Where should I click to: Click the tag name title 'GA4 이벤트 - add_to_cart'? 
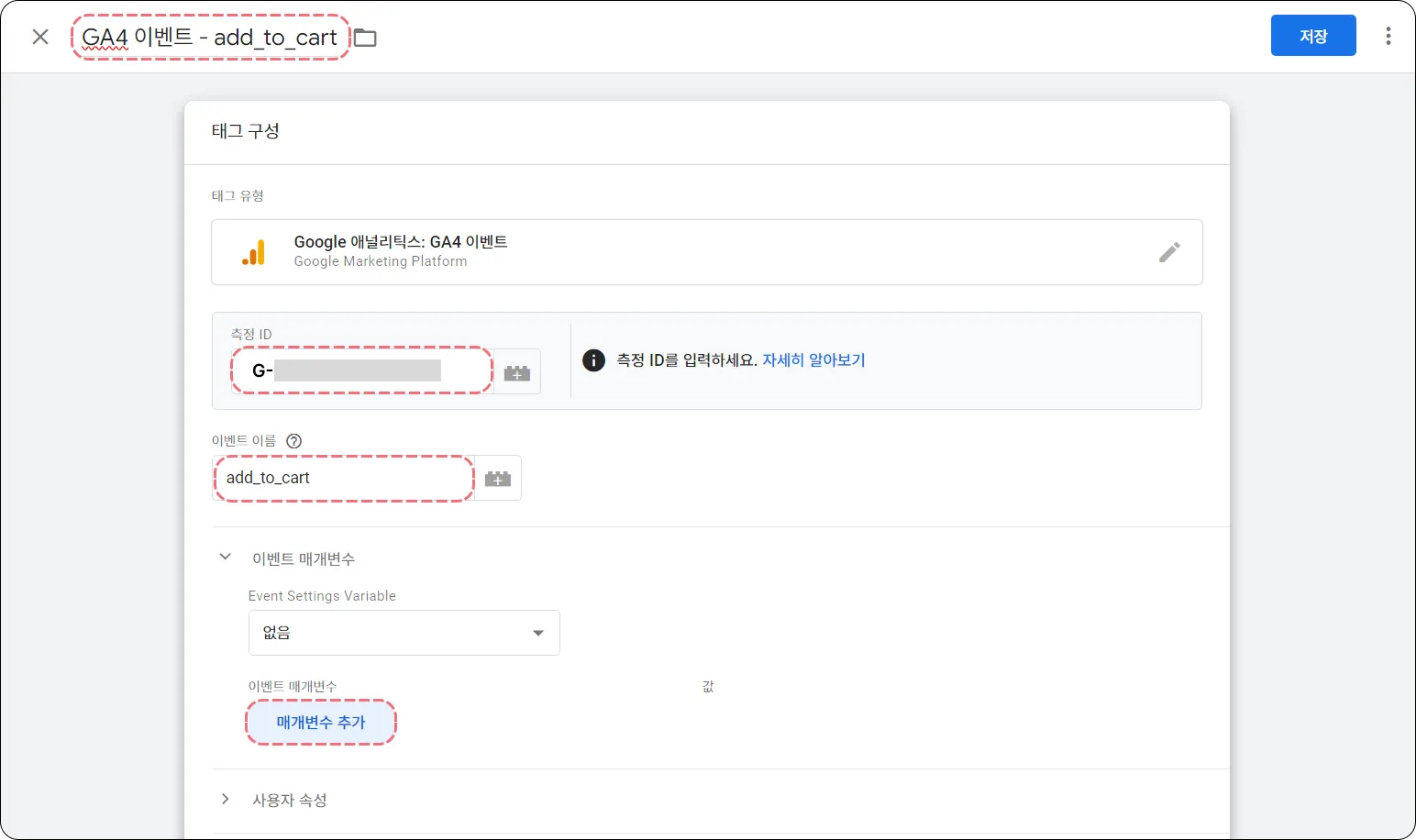click(210, 38)
